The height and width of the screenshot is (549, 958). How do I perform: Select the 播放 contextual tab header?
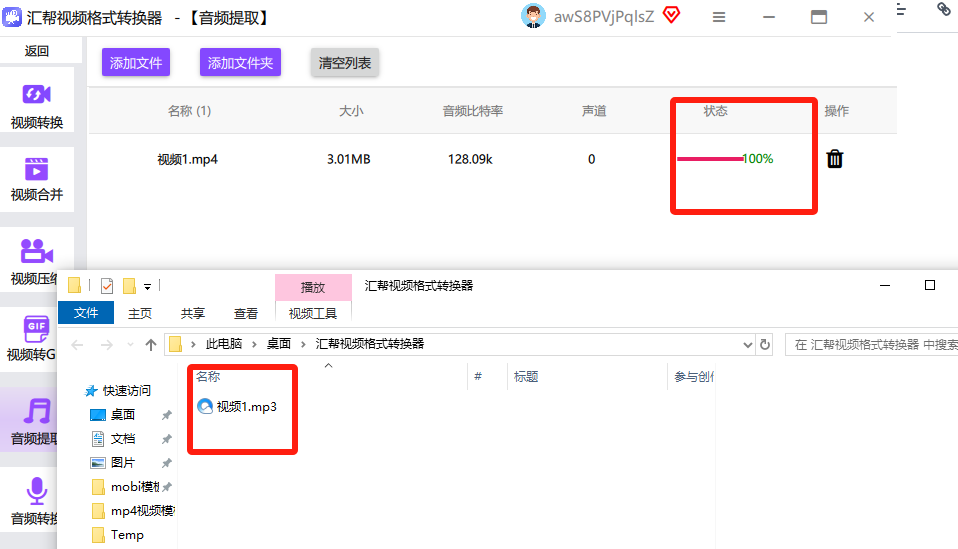pos(313,287)
